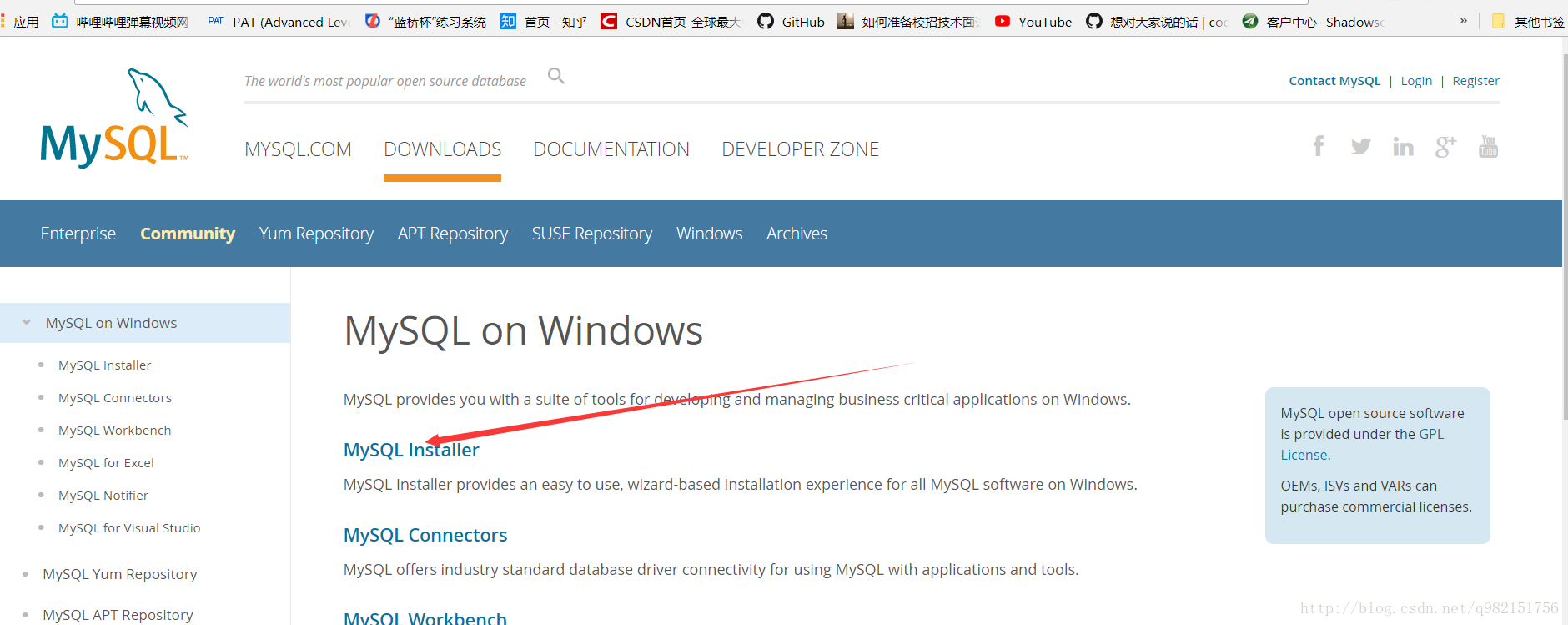
Task: Open the 蓝桥杯 practice system bookmark
Action: click(425, 22)
